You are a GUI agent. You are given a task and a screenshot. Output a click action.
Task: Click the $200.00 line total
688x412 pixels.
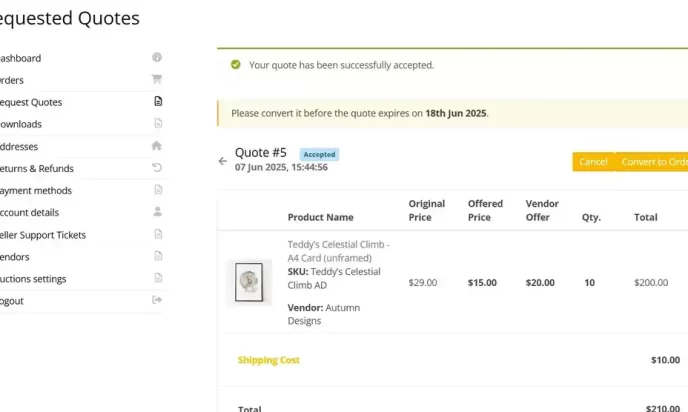coord(651,283)
